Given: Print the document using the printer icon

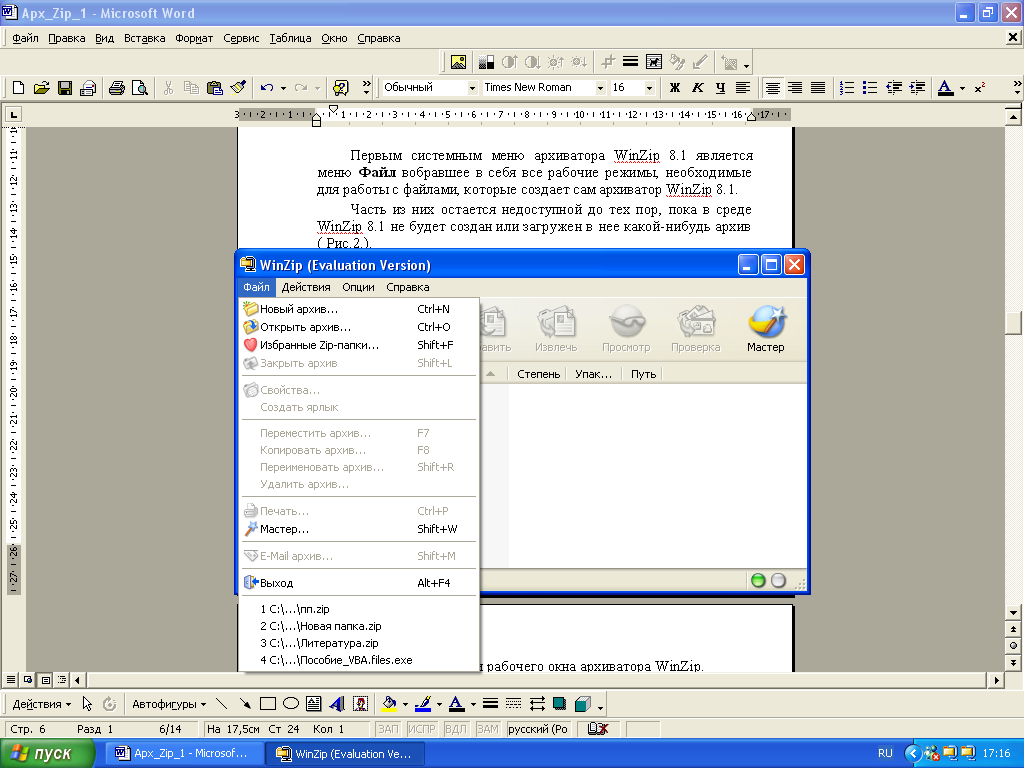Looking at the screenshot, I should tap(116, 88).
